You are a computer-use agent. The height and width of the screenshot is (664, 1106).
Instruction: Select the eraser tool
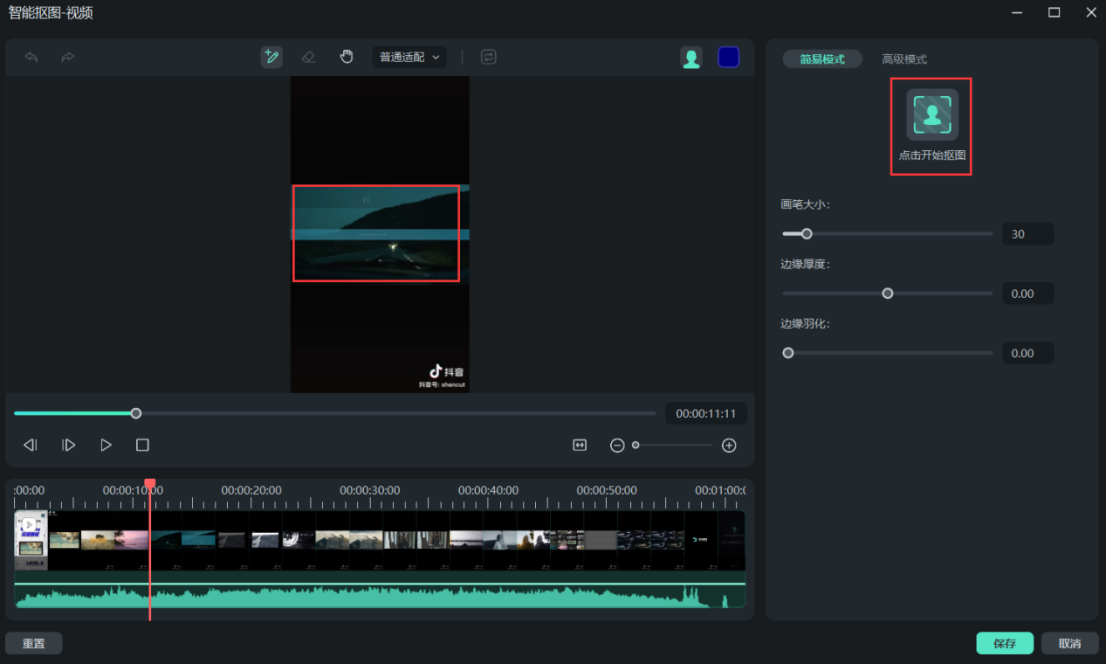pyautogui.click(x=308, y=57)
